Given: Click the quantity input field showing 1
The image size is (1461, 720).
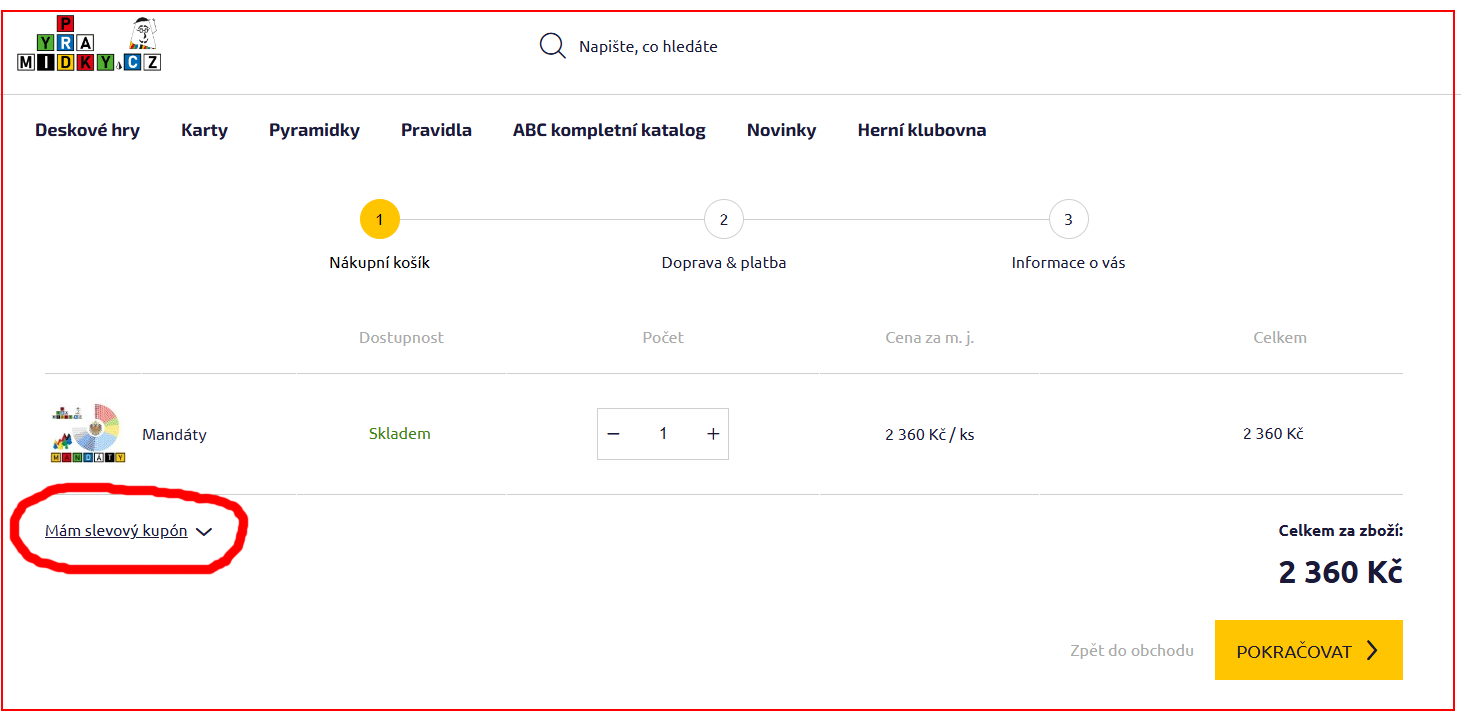Looking at the screenshot, I should click(663, 434).
